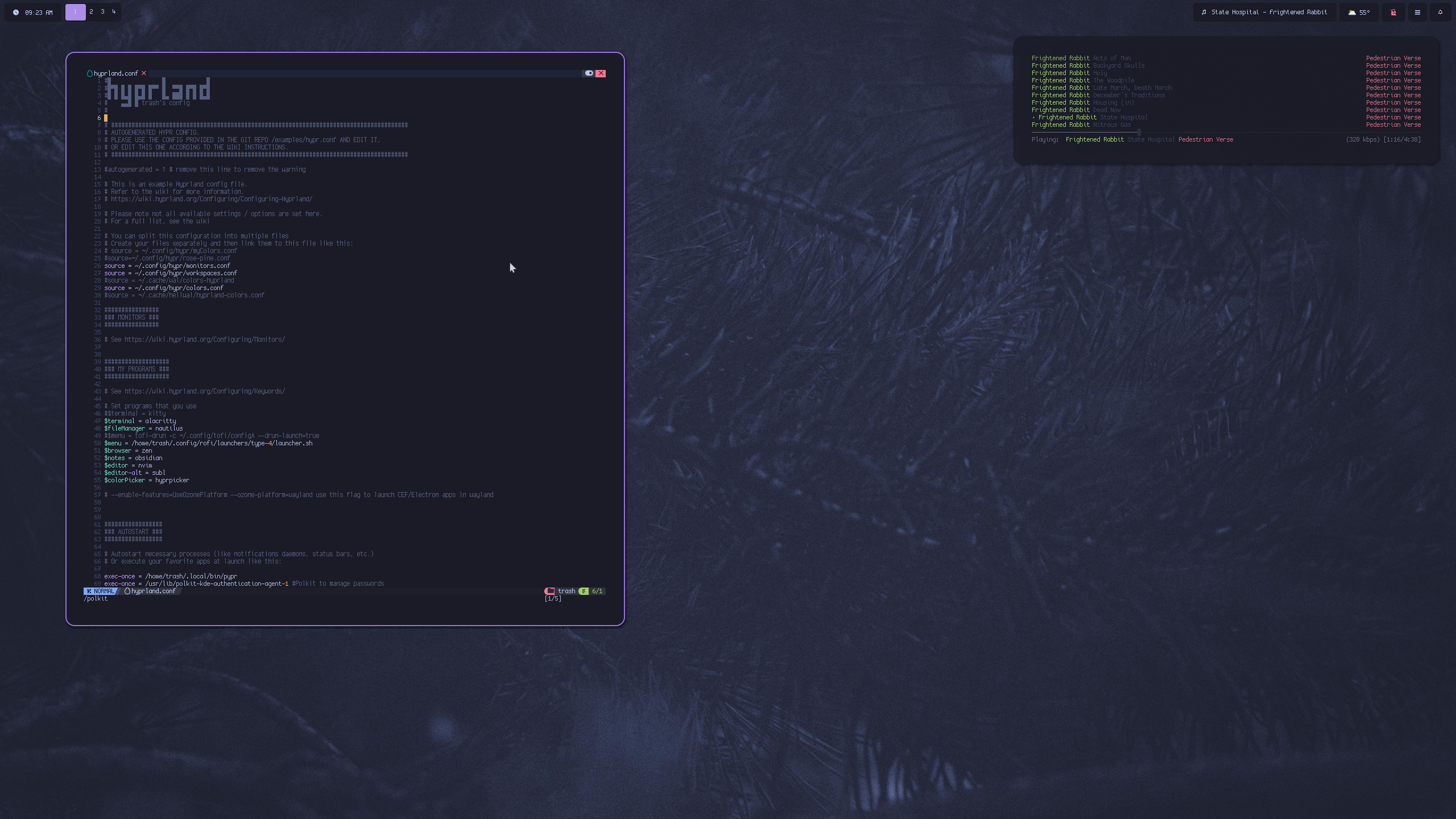This screenshot has width=1456, height=819.
Task: Click the #autogenerated = 1 comment line
Action: [205, 169]
